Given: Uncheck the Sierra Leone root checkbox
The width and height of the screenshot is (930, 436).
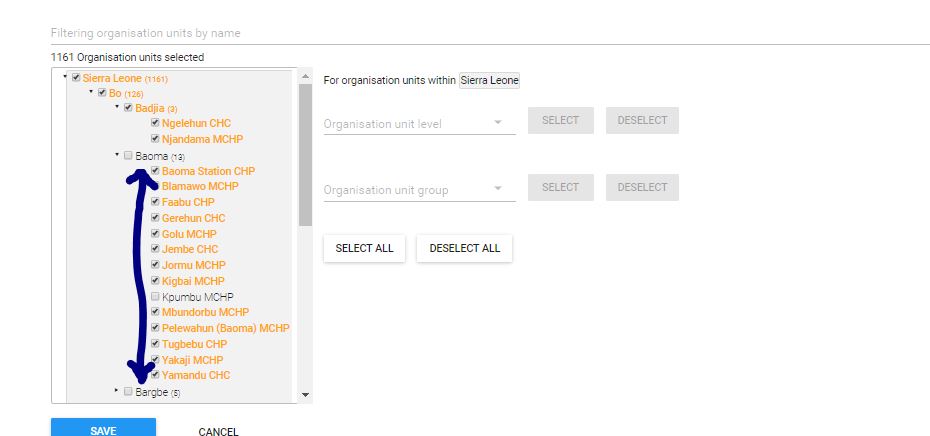Looking at the screenshot, I should [76, 78].
